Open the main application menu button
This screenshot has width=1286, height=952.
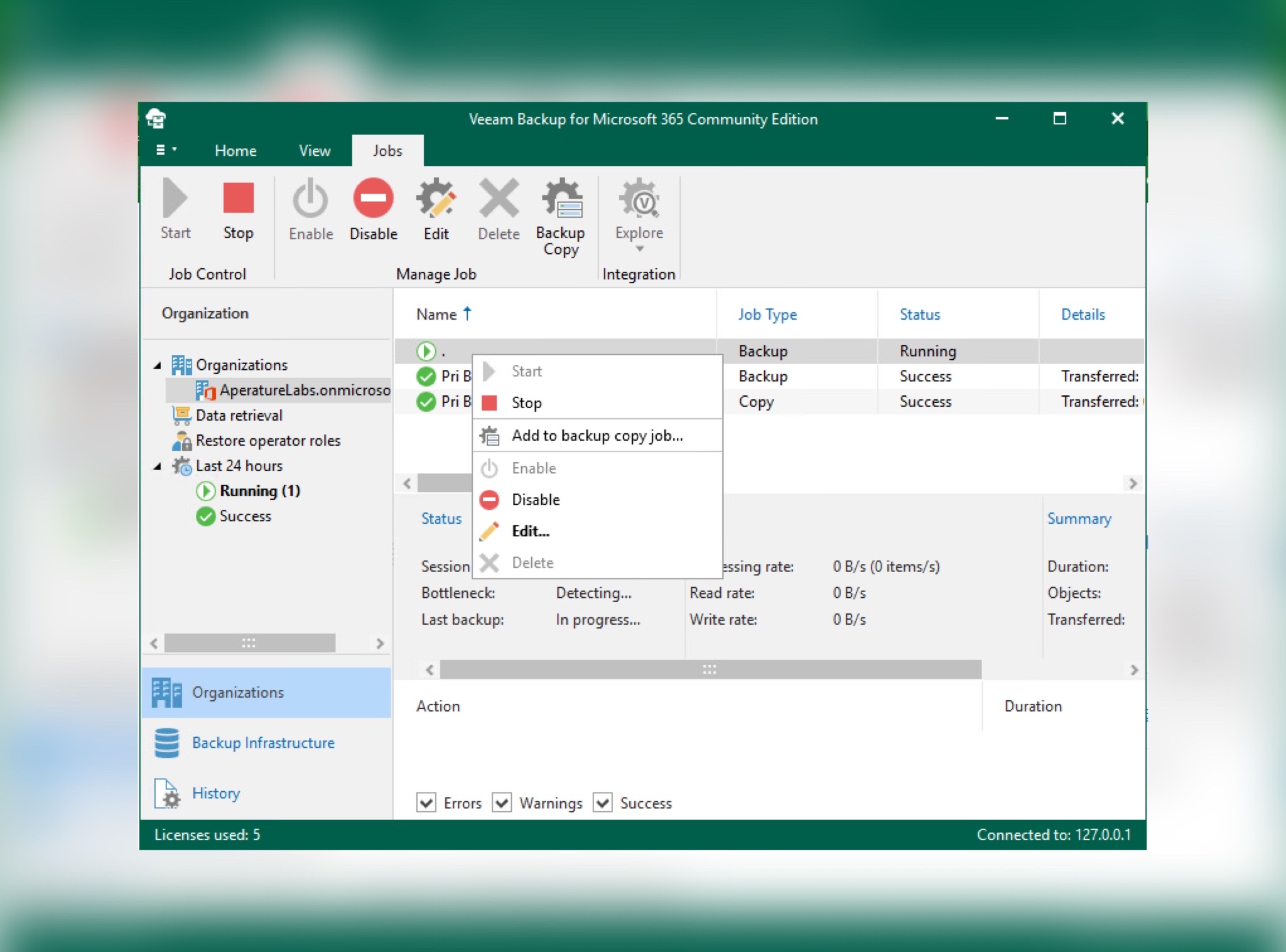coord(166,150)
